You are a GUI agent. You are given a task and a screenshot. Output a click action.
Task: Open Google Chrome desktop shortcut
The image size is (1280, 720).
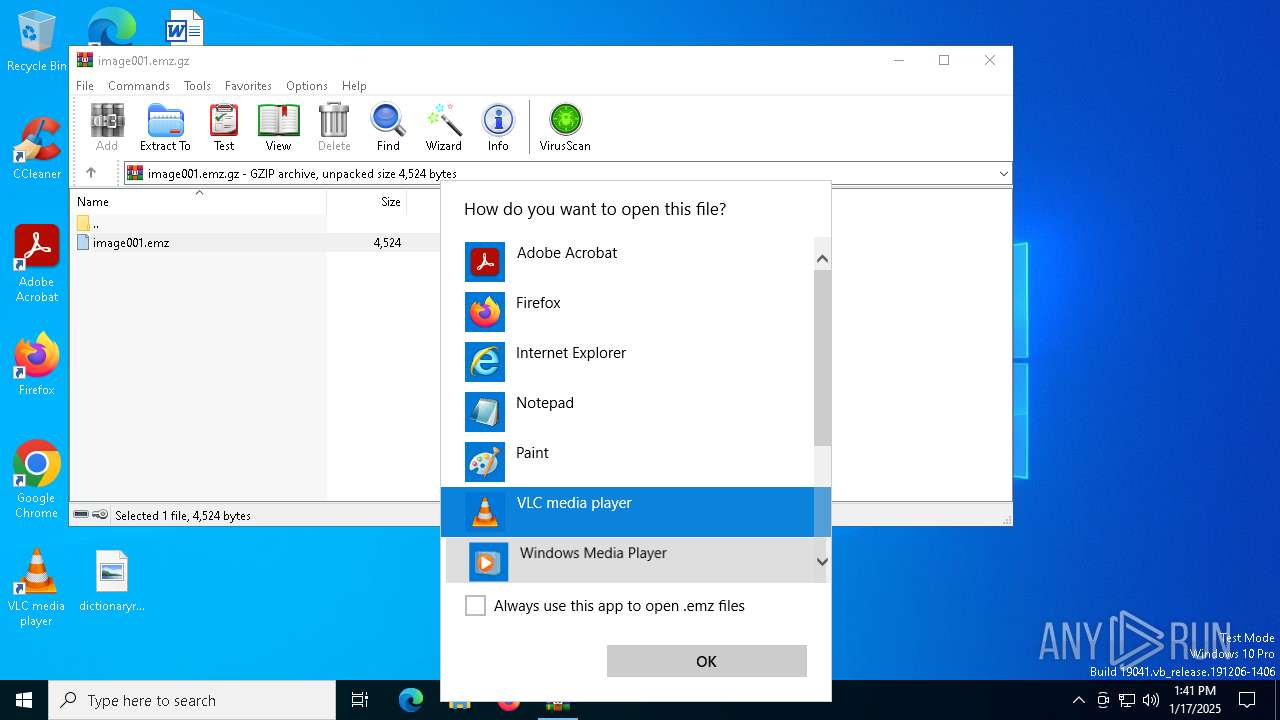coord(36,480)
